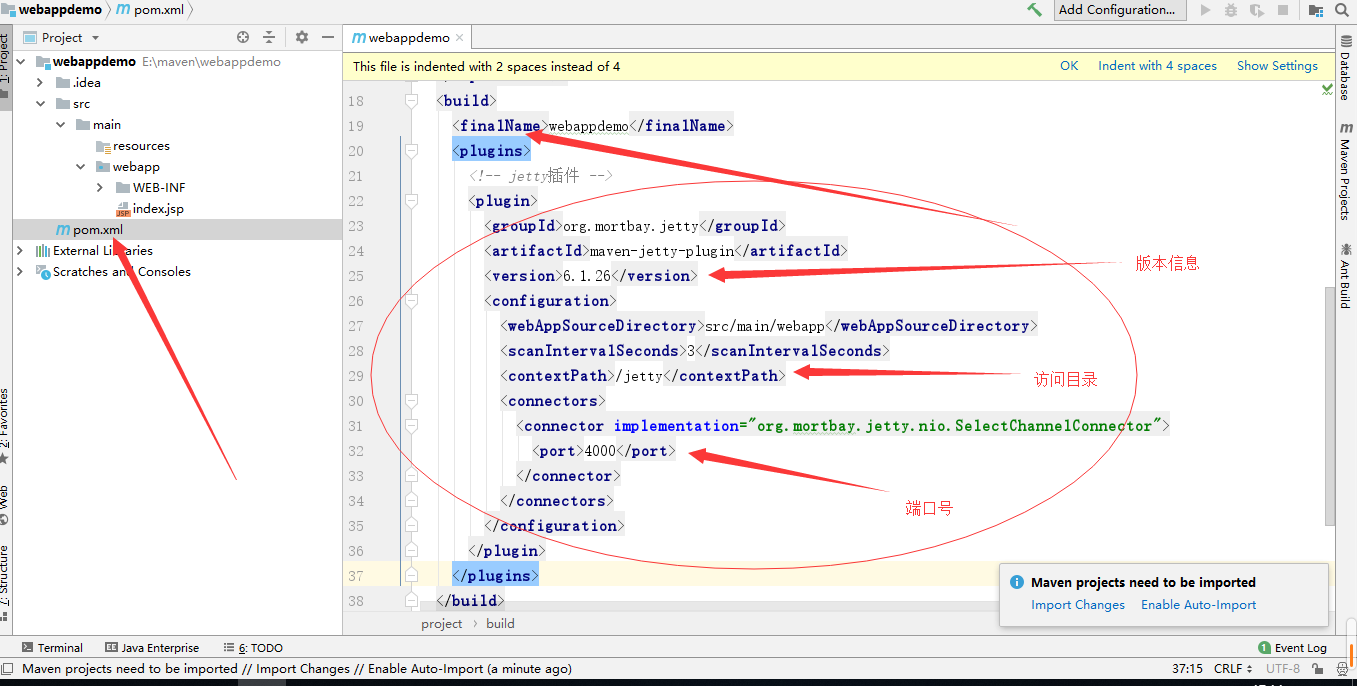
Task: Click the Run play icon
Action: (1205, 10)
